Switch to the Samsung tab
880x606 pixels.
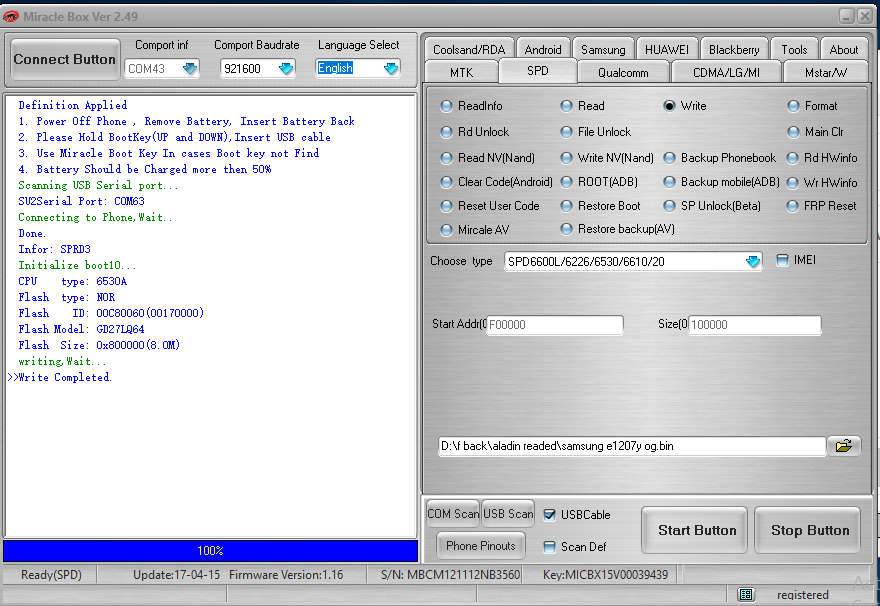[x=603, y=49]
